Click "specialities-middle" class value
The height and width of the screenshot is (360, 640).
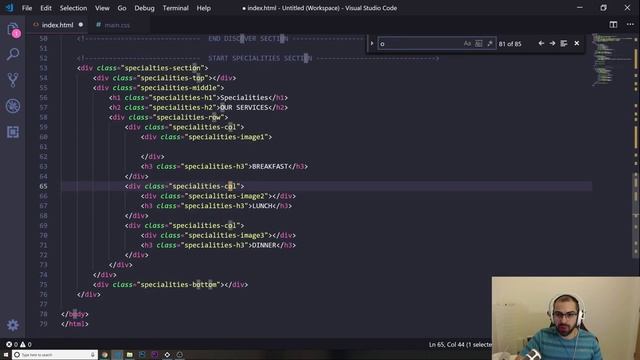(178, 88)
